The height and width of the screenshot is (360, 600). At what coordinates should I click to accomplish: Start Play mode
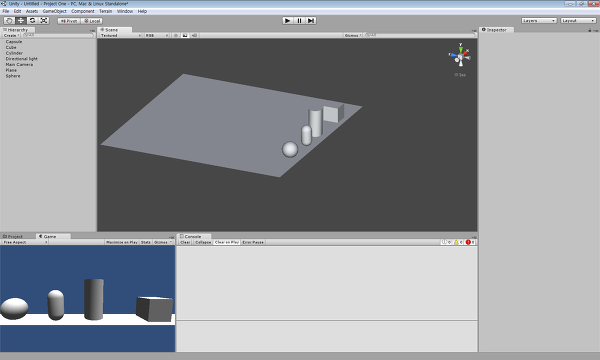288,21
